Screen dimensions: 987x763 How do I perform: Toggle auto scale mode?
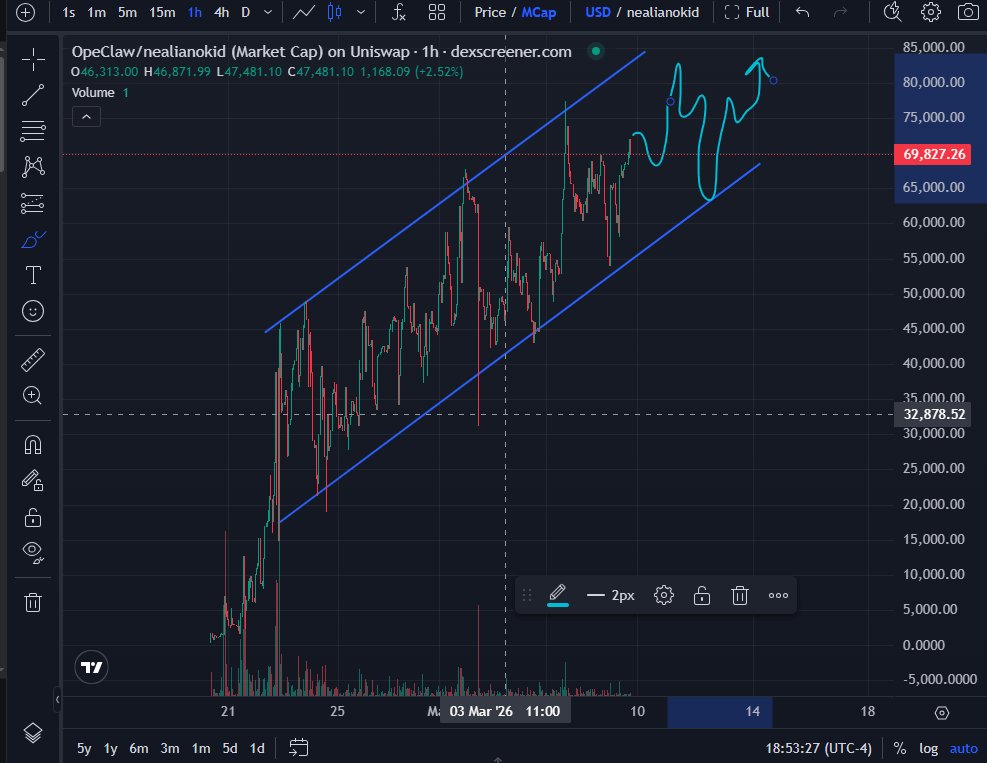pos(964,748)
